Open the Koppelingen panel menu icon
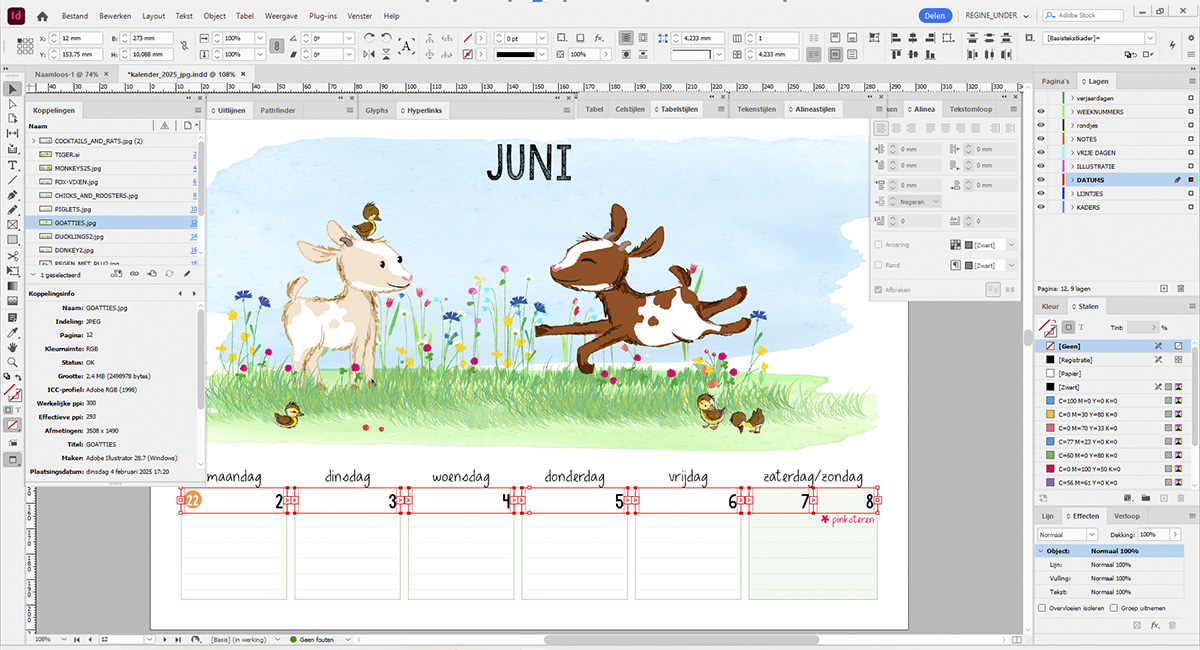The height and width of the screenshot is (650, 1200). click(197, 110)
